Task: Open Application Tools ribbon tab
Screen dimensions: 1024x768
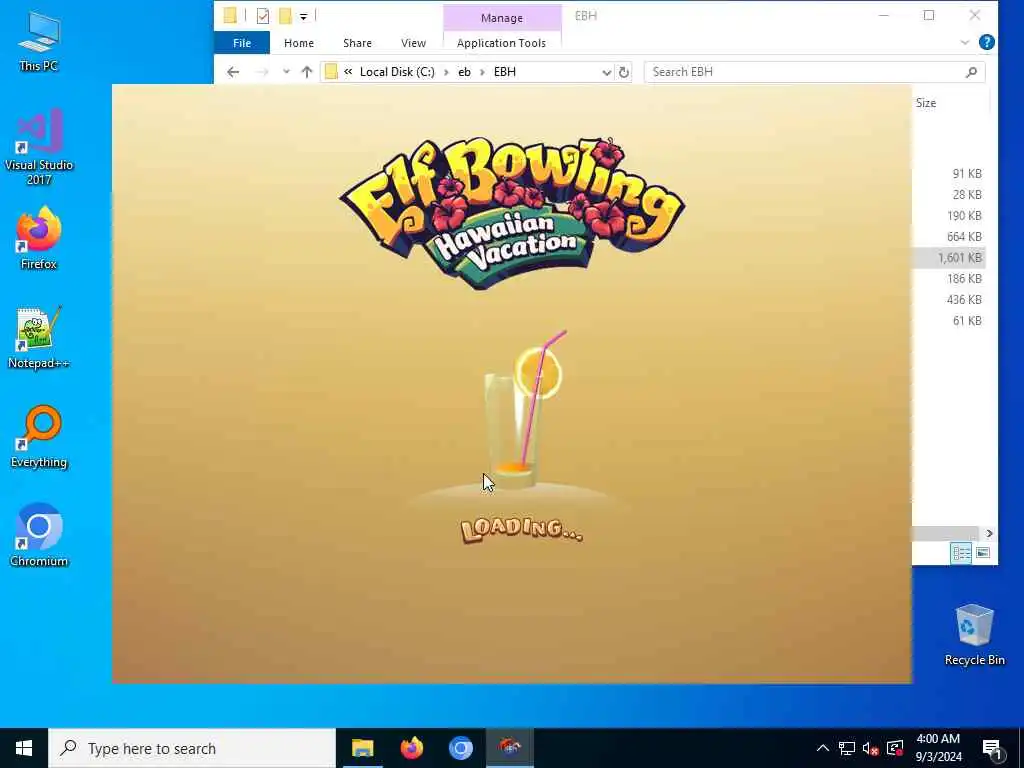Action: click(x=502, y=43)
